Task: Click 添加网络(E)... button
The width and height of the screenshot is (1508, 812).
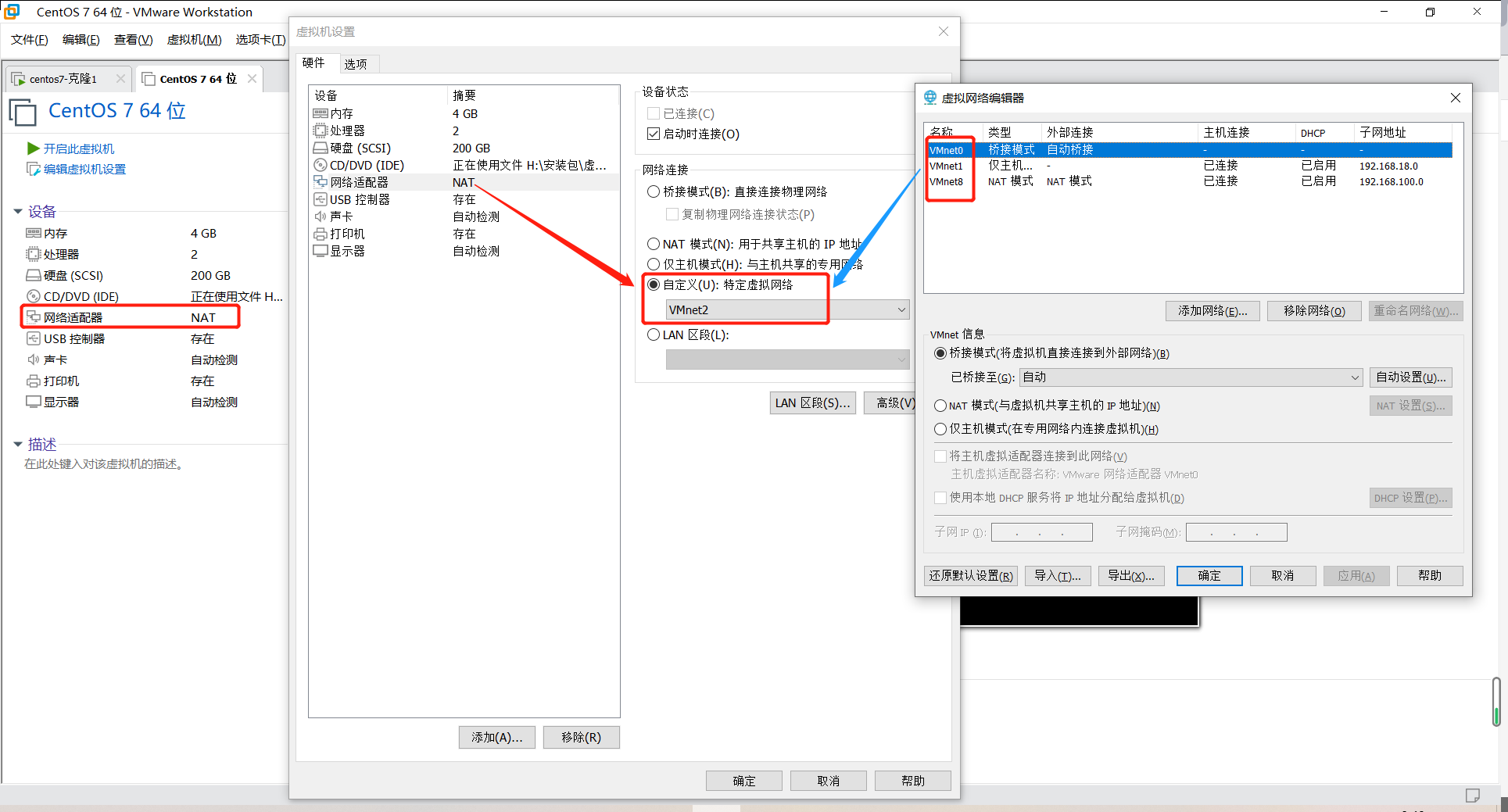Action: tap(1212, 311)
